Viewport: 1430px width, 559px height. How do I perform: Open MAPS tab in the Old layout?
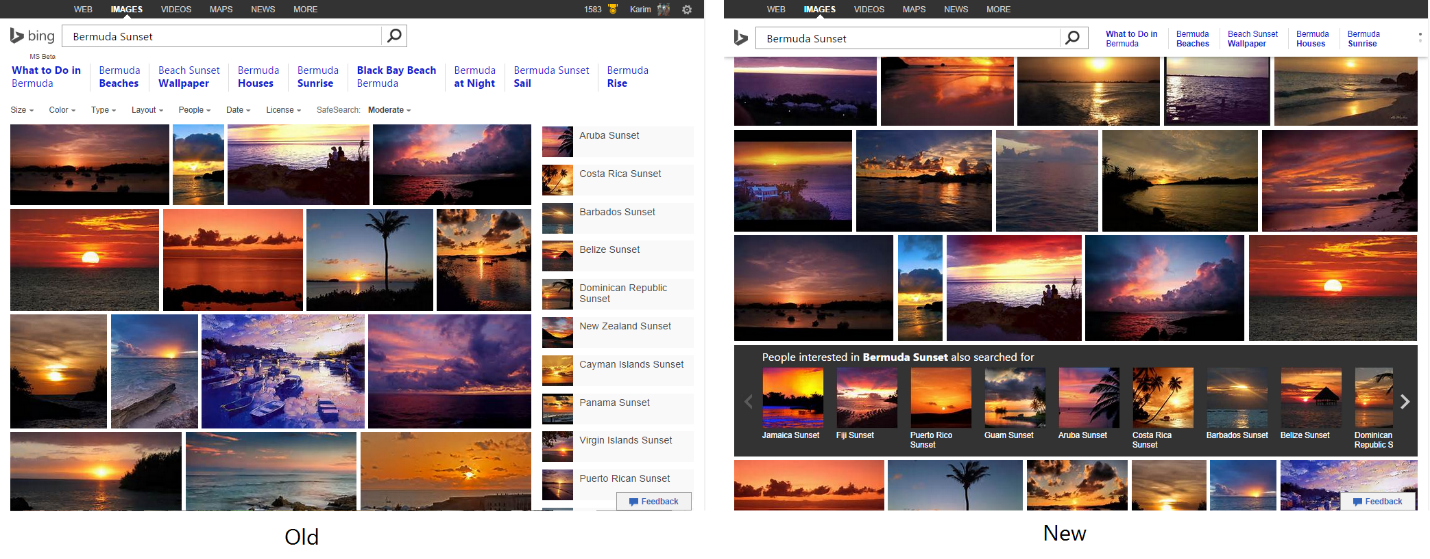[x=221, y=9]
